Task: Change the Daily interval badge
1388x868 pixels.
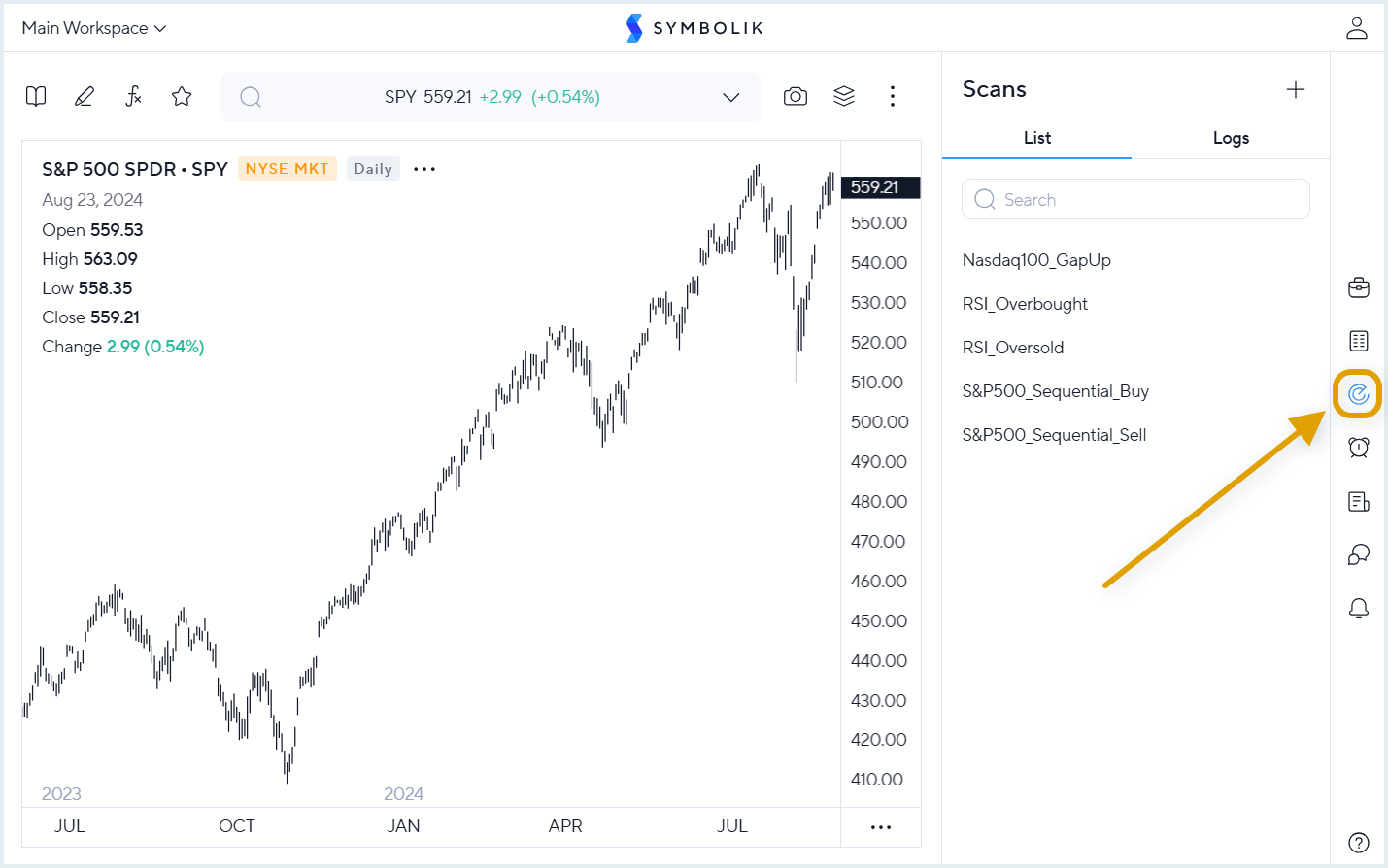Action: click(x=373, y=169)
